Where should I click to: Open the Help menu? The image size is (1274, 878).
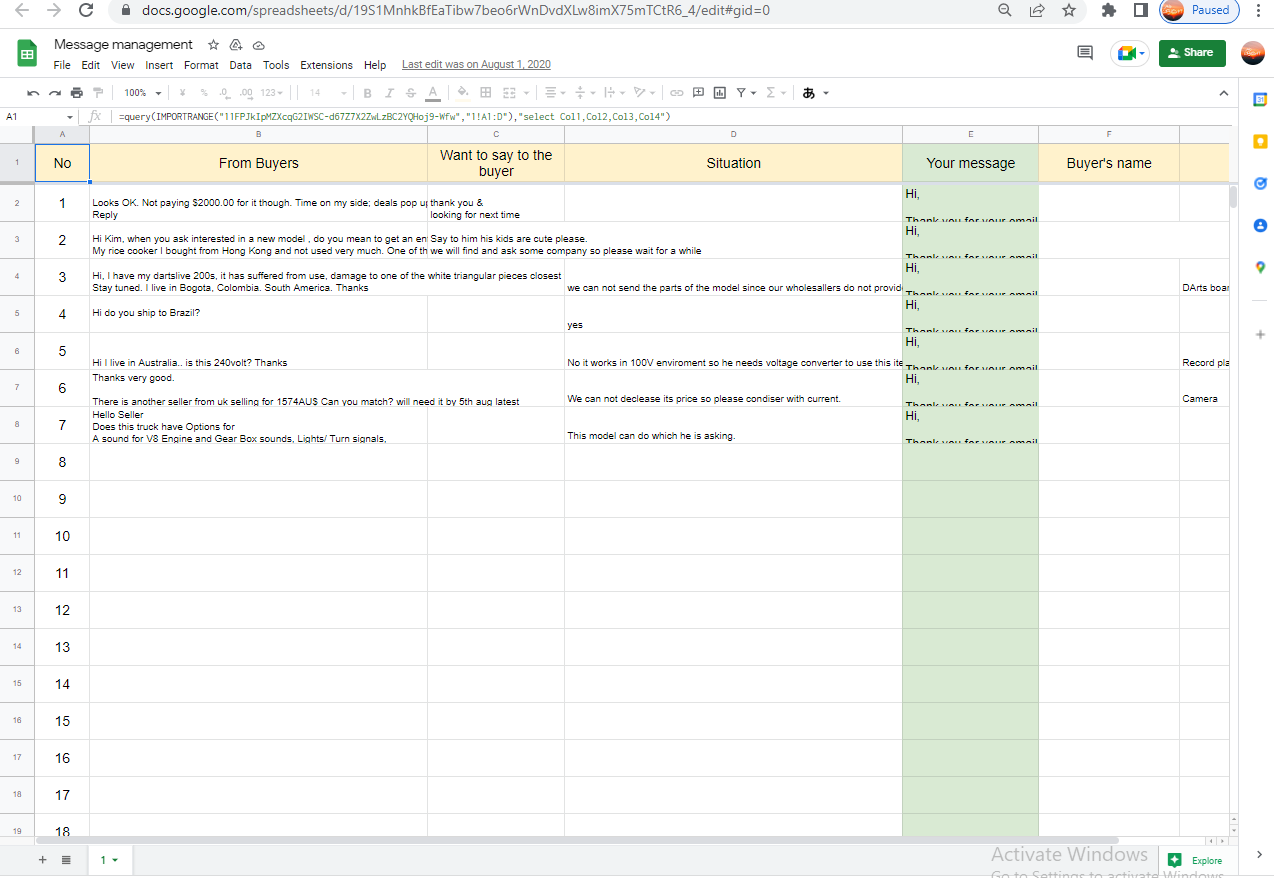375,65
